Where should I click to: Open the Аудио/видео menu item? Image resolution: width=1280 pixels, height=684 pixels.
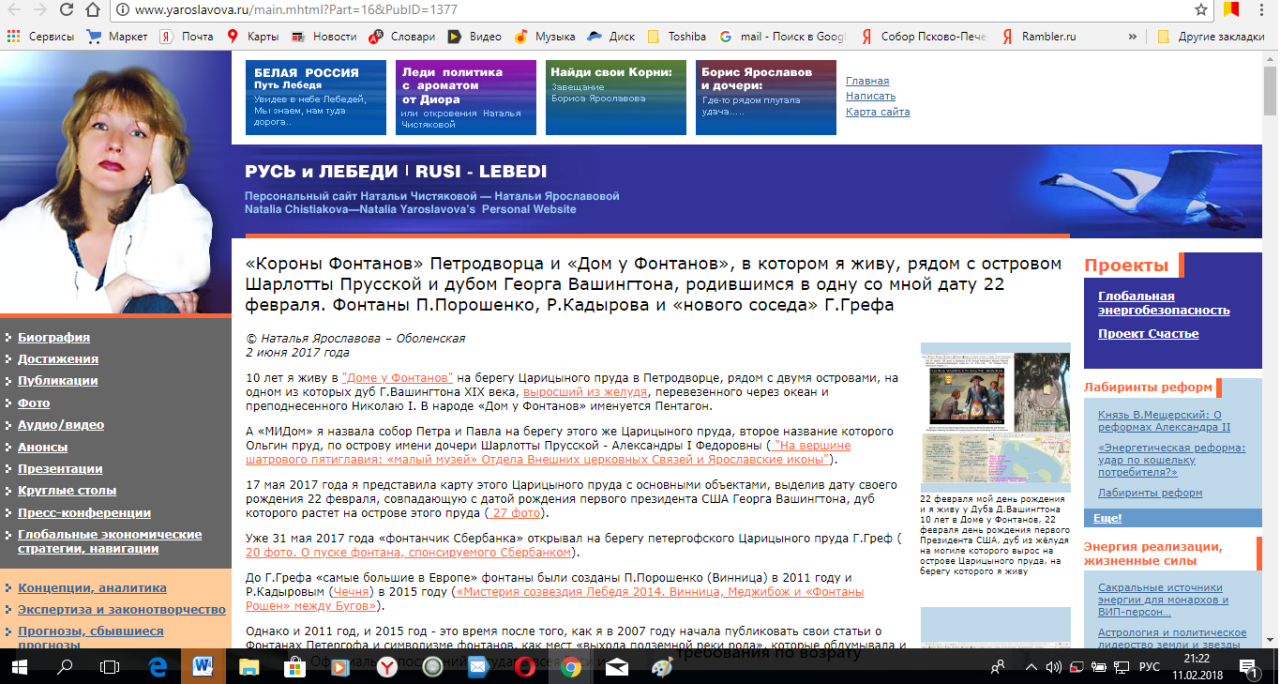pyautogui.click(x=61, y=425)
